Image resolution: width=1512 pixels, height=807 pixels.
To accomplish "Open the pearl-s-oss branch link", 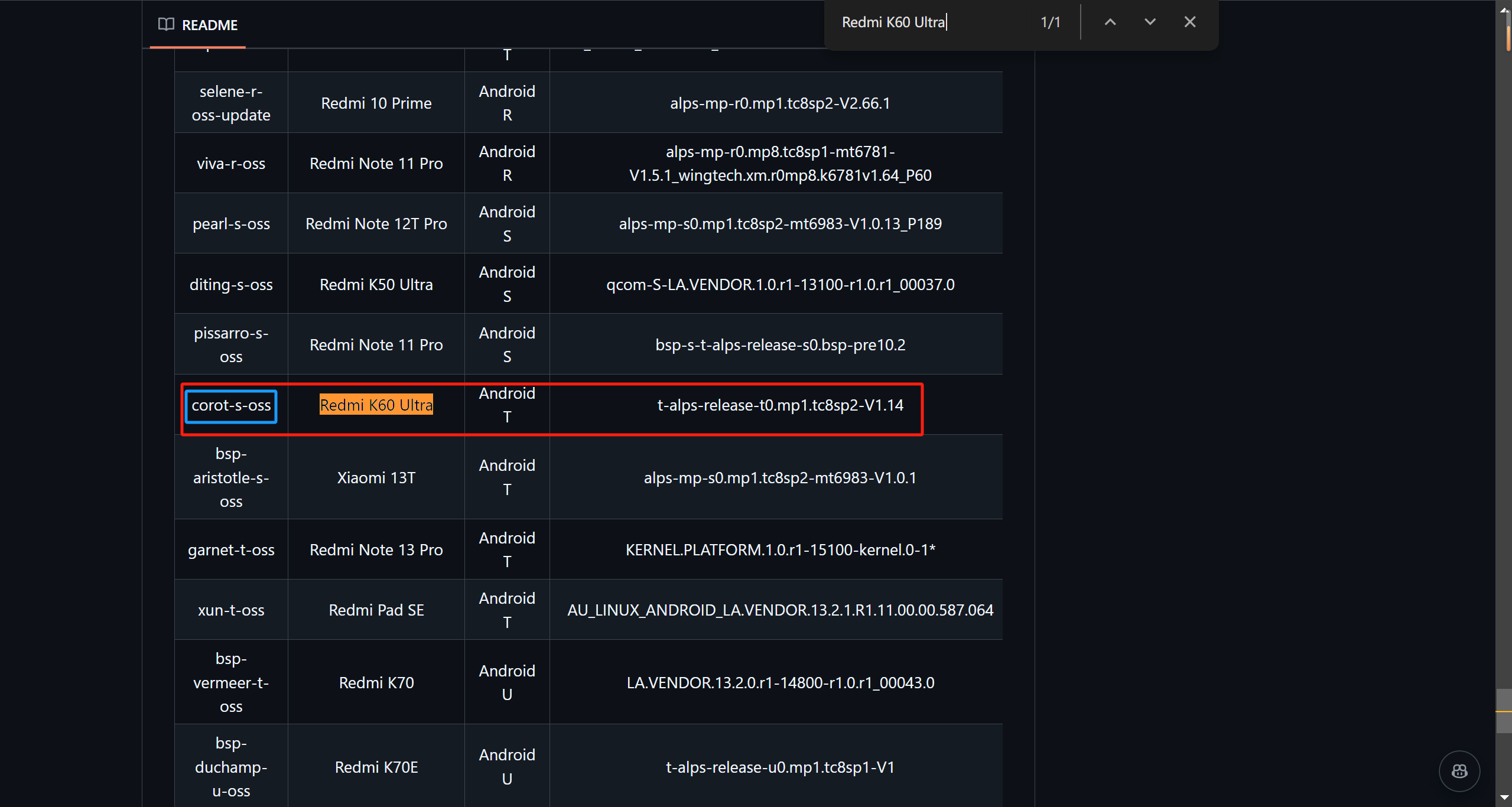I will tap(231, 224).
